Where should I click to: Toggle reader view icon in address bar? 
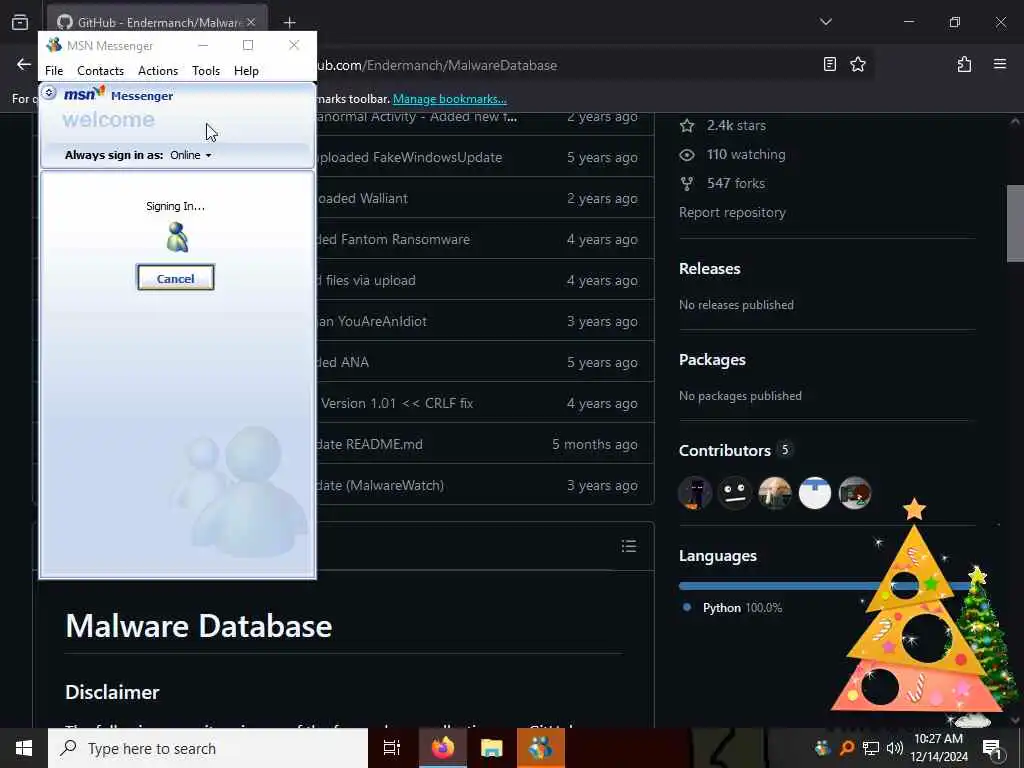(x=829, y=64)
